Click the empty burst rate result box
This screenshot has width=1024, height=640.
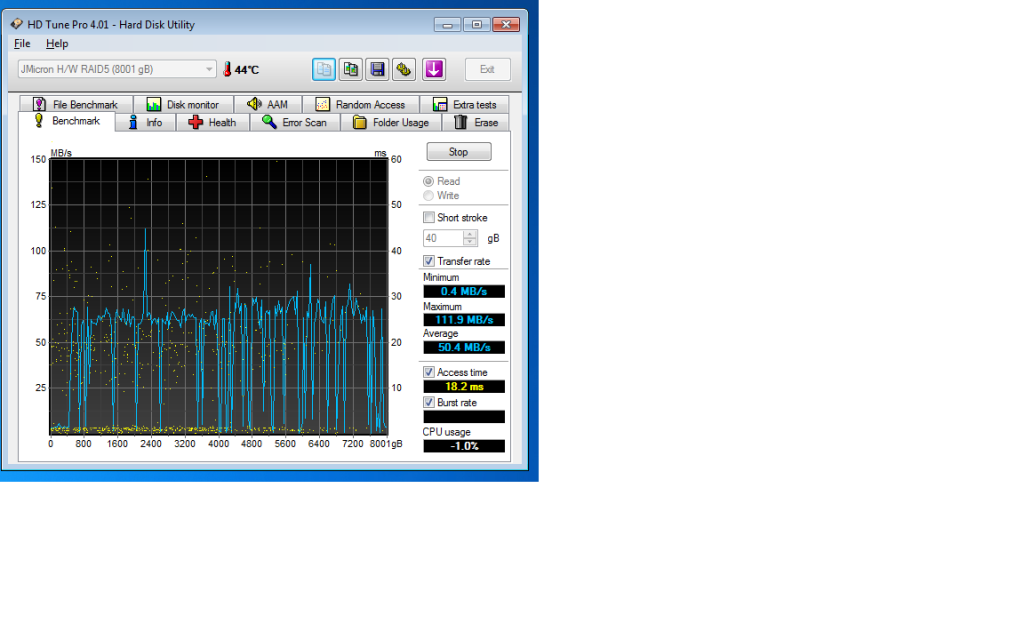point(464,417)
